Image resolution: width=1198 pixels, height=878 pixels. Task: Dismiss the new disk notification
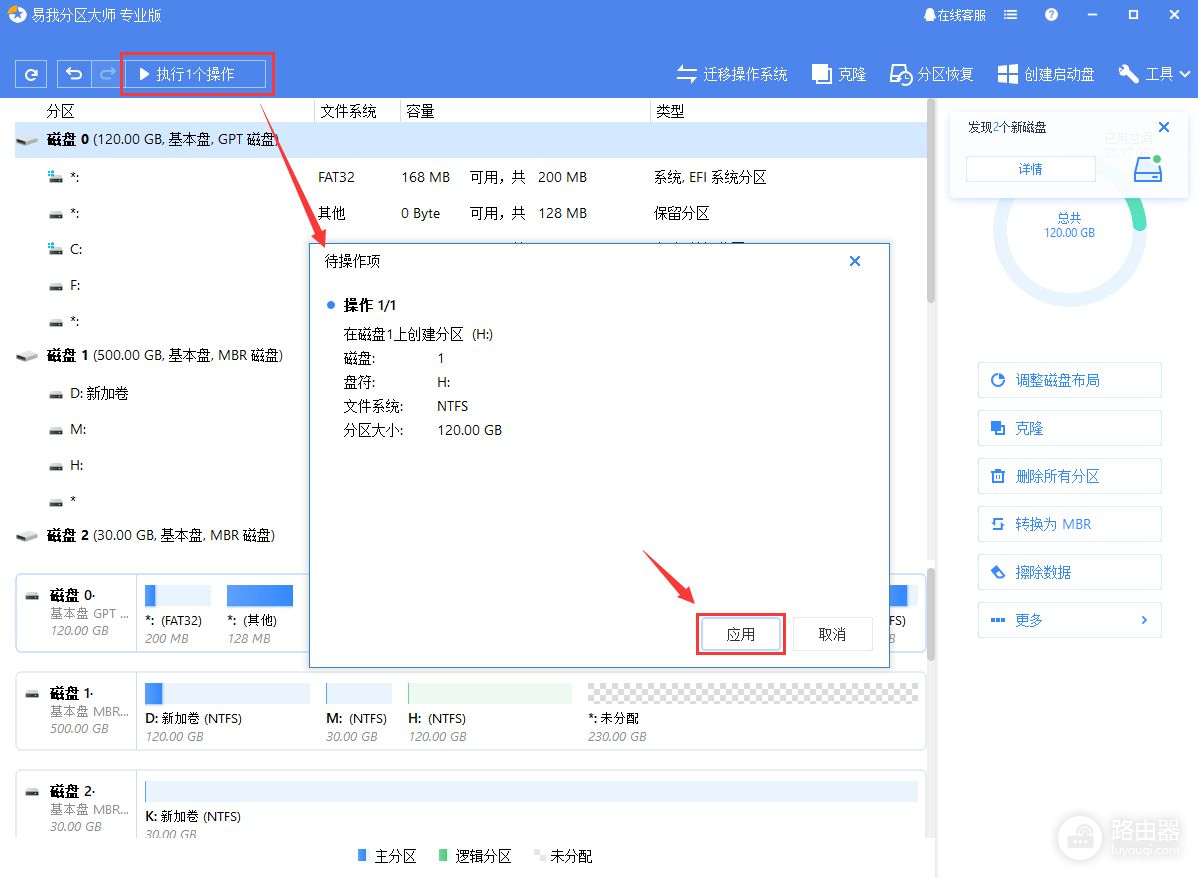click(x=1163, y=127)
